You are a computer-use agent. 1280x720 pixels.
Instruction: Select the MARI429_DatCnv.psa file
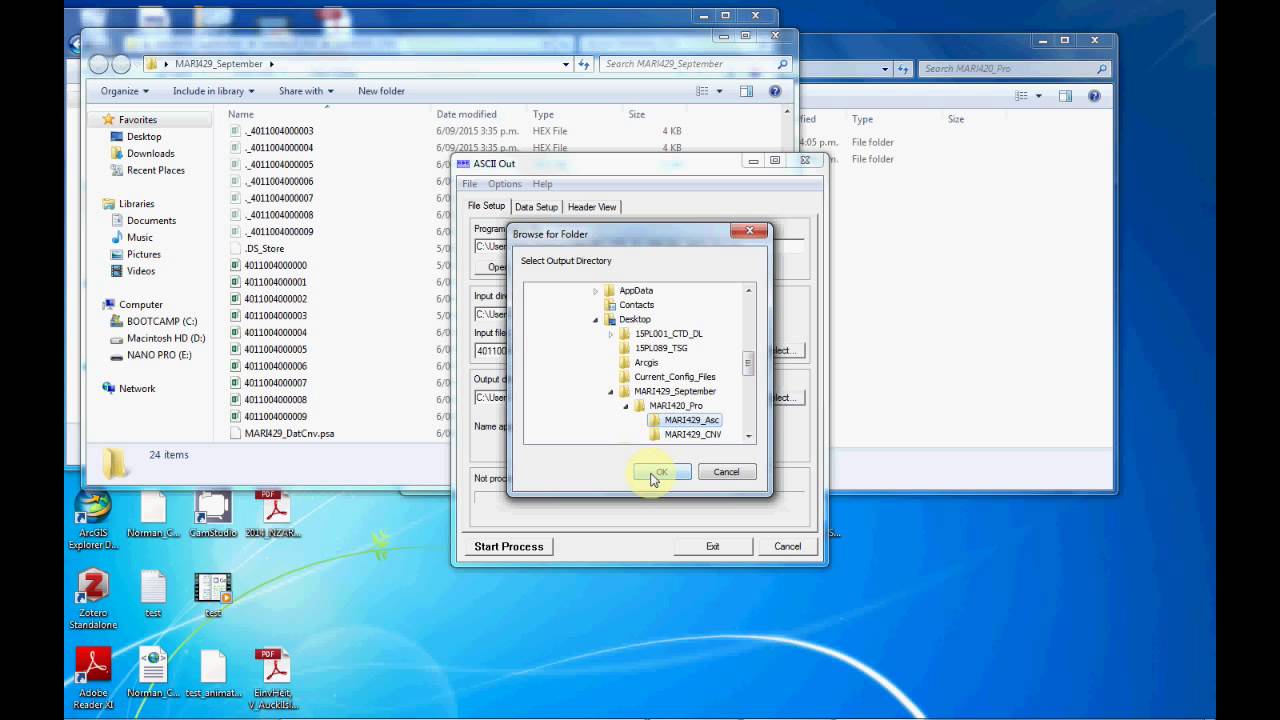(x=289, y=433)
